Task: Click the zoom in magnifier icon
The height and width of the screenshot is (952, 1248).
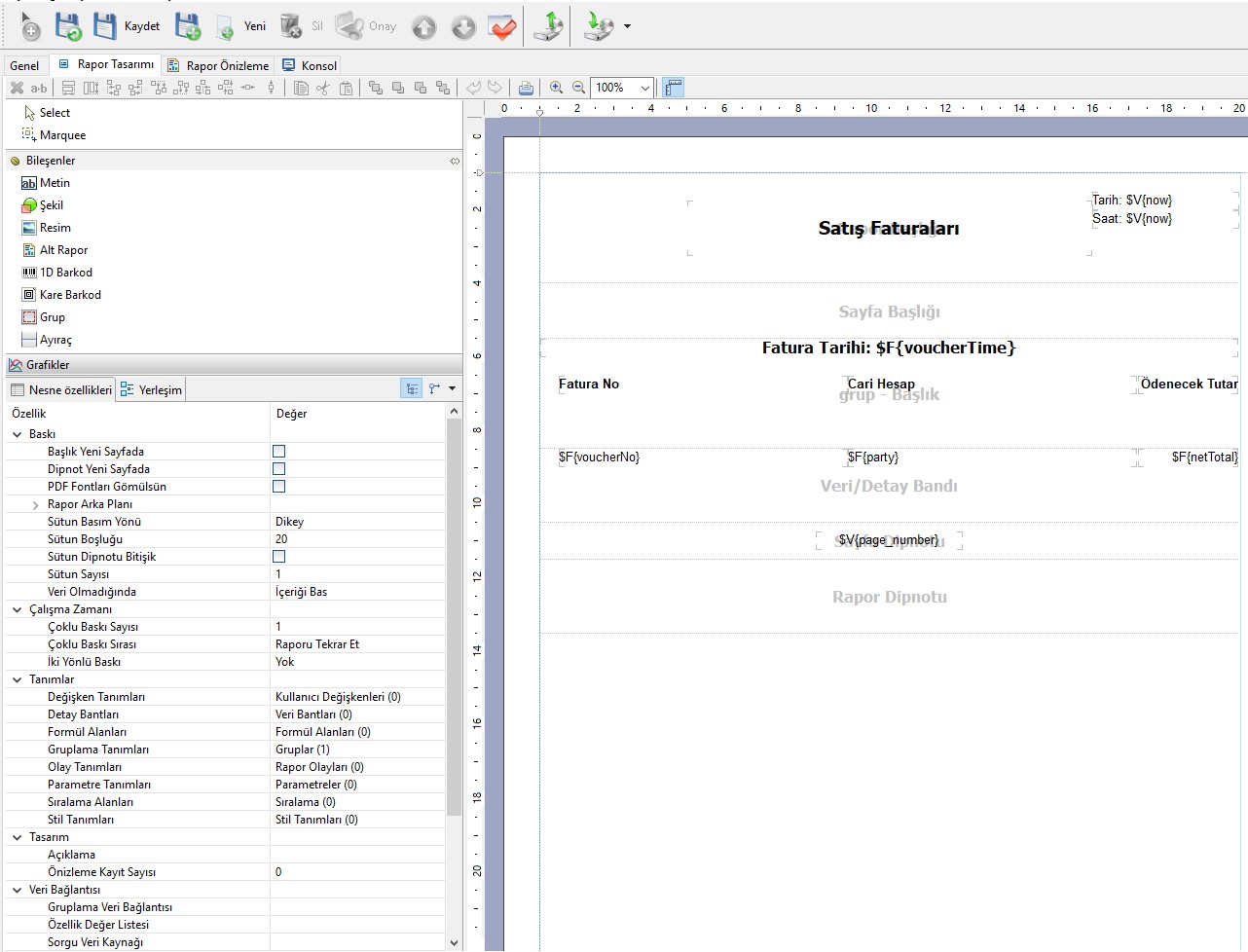Action: 556,88
